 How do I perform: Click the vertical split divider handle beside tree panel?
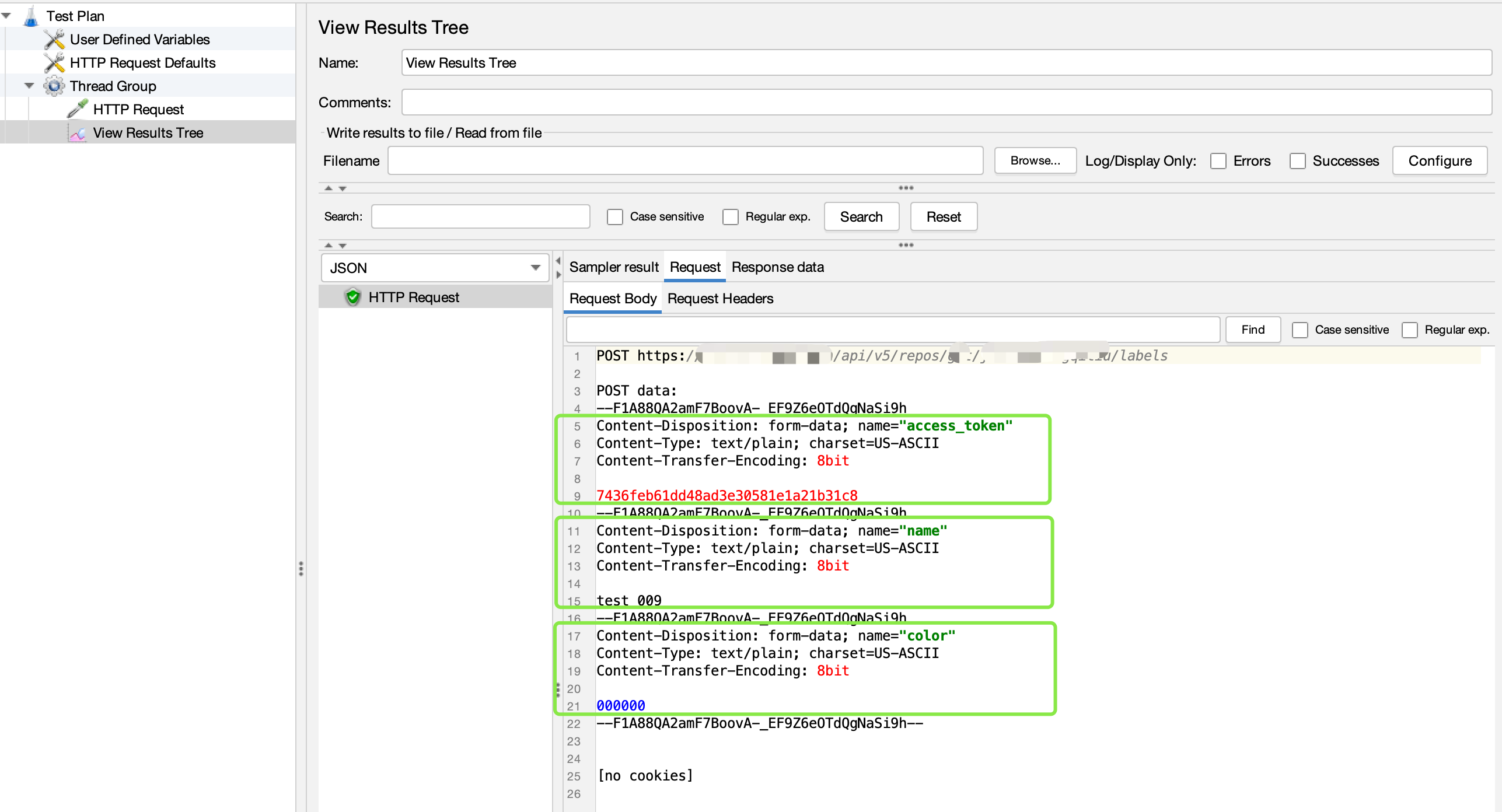click(x=301, y=568)
